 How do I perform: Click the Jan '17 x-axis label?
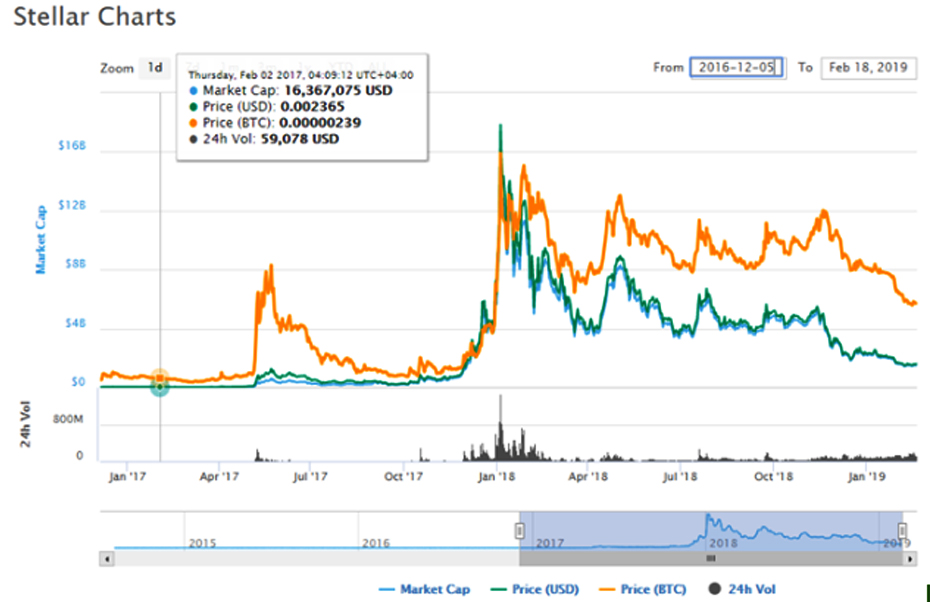(127, 476)
